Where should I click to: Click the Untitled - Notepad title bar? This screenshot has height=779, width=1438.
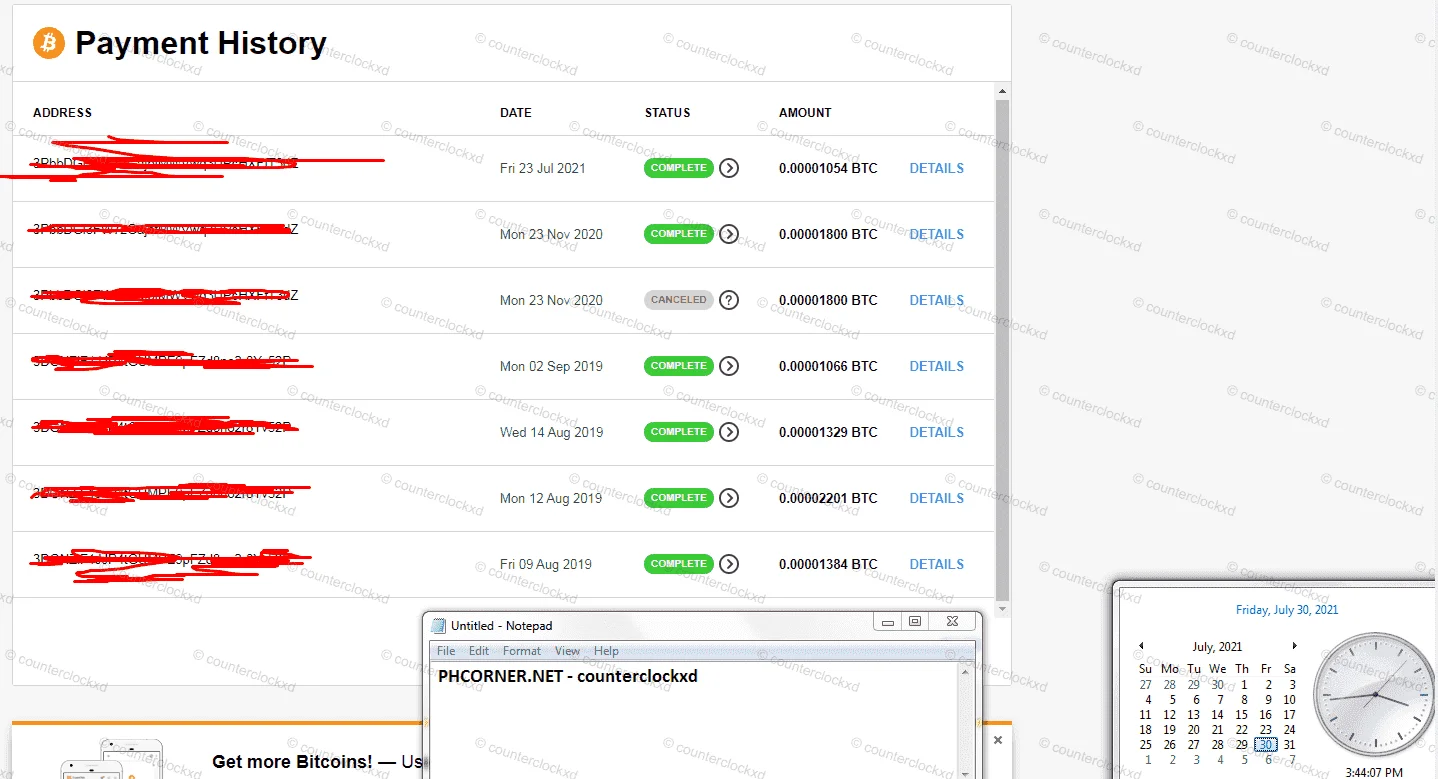[x=650, y=625]
